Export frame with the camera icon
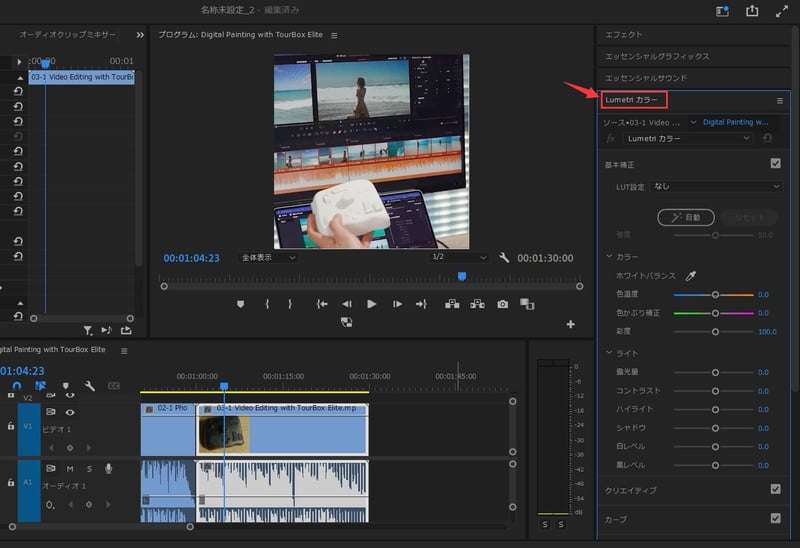 click(x=502, y=304)
